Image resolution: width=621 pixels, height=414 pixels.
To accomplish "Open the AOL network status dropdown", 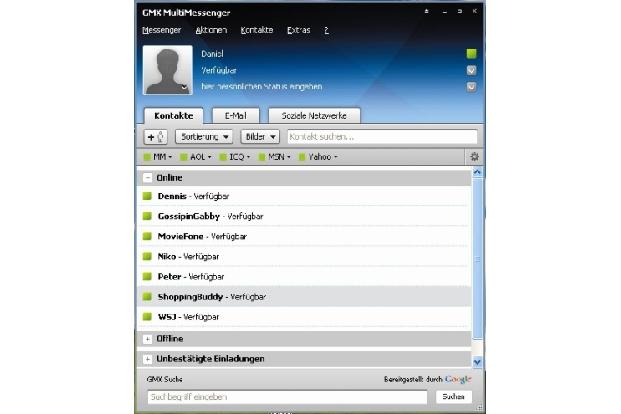I will tap(196, 157).
